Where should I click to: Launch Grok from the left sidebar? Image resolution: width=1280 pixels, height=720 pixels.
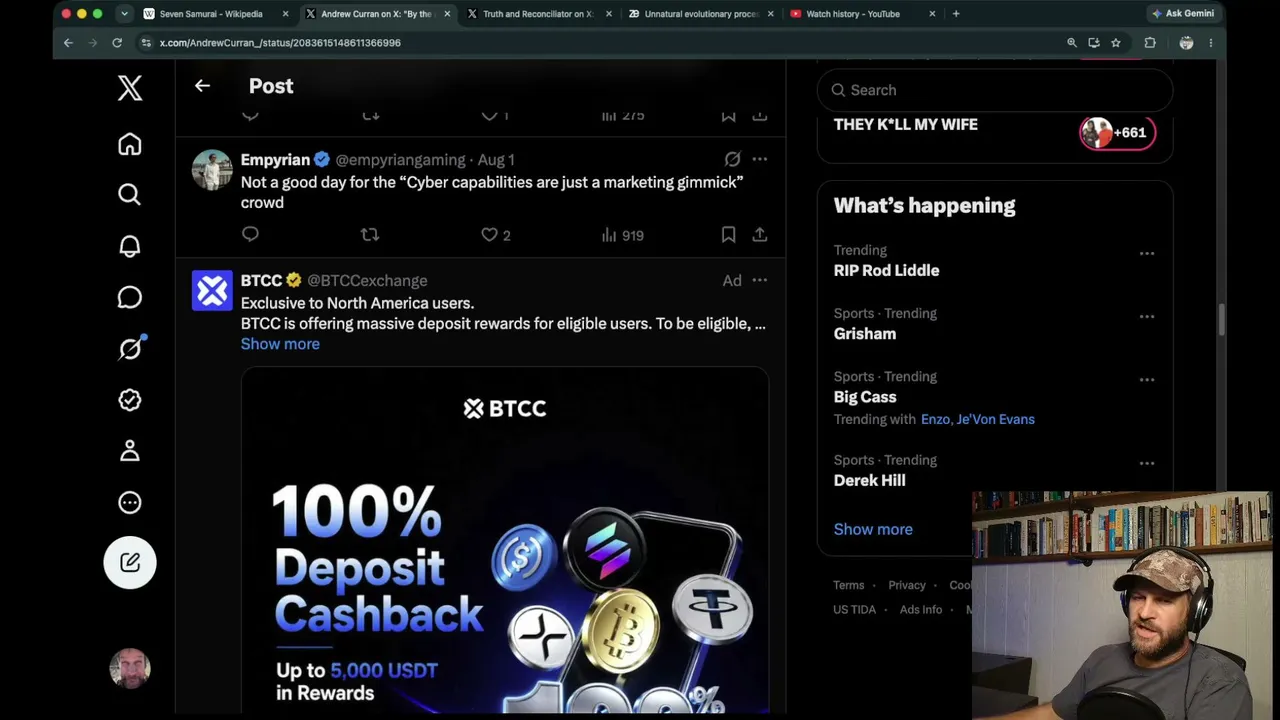(130, 348)
